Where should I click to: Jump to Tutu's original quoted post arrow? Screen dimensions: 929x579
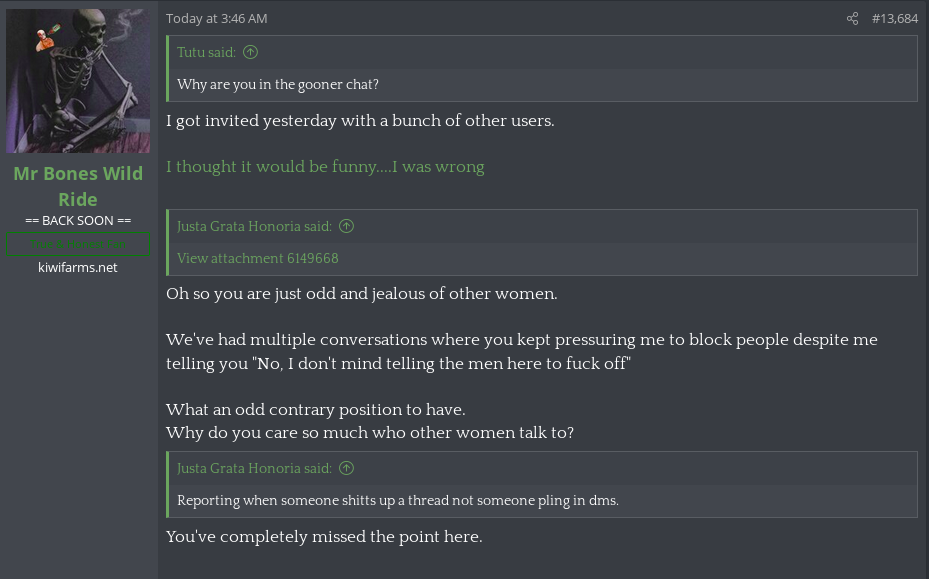[251, 52]
